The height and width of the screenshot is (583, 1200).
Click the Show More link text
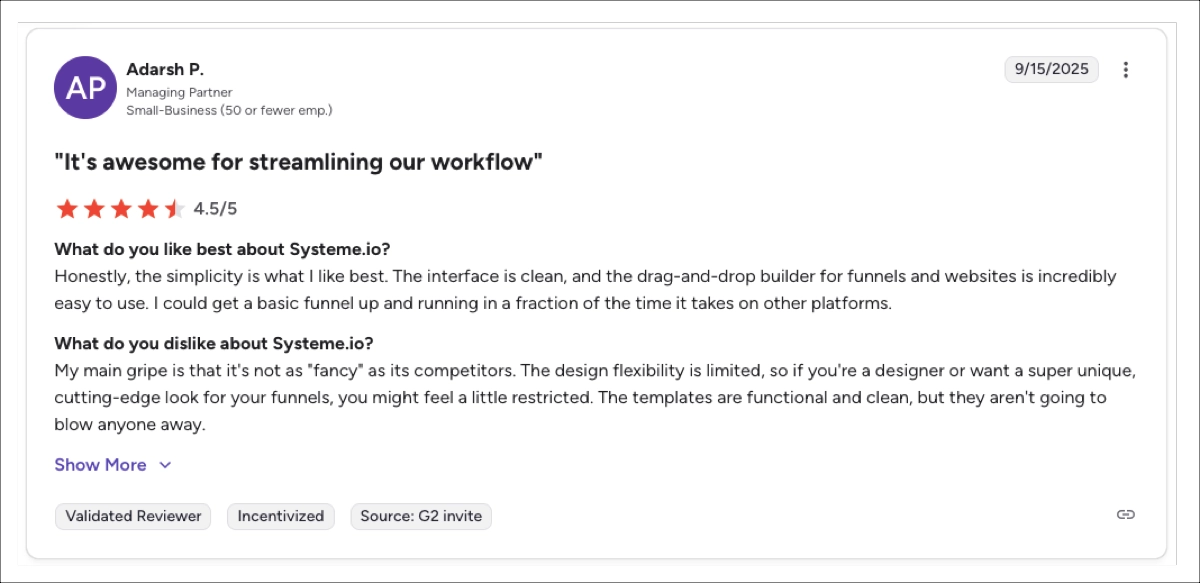[x=100, y=465]
